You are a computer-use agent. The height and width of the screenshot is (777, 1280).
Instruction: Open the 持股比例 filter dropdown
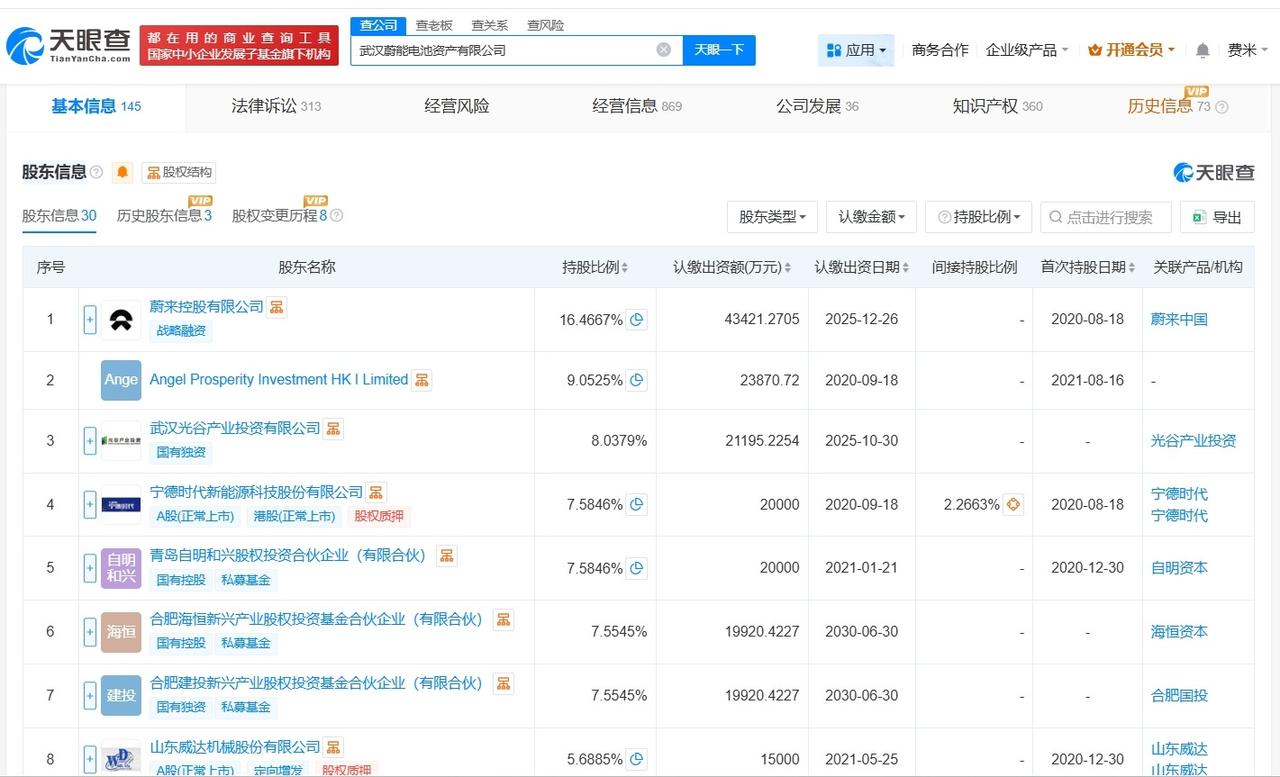click(x=979, y=217)
